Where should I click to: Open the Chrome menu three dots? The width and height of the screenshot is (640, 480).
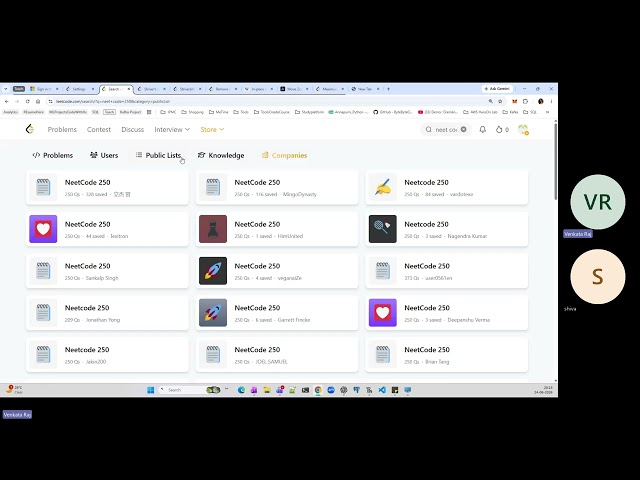[551, 101]
